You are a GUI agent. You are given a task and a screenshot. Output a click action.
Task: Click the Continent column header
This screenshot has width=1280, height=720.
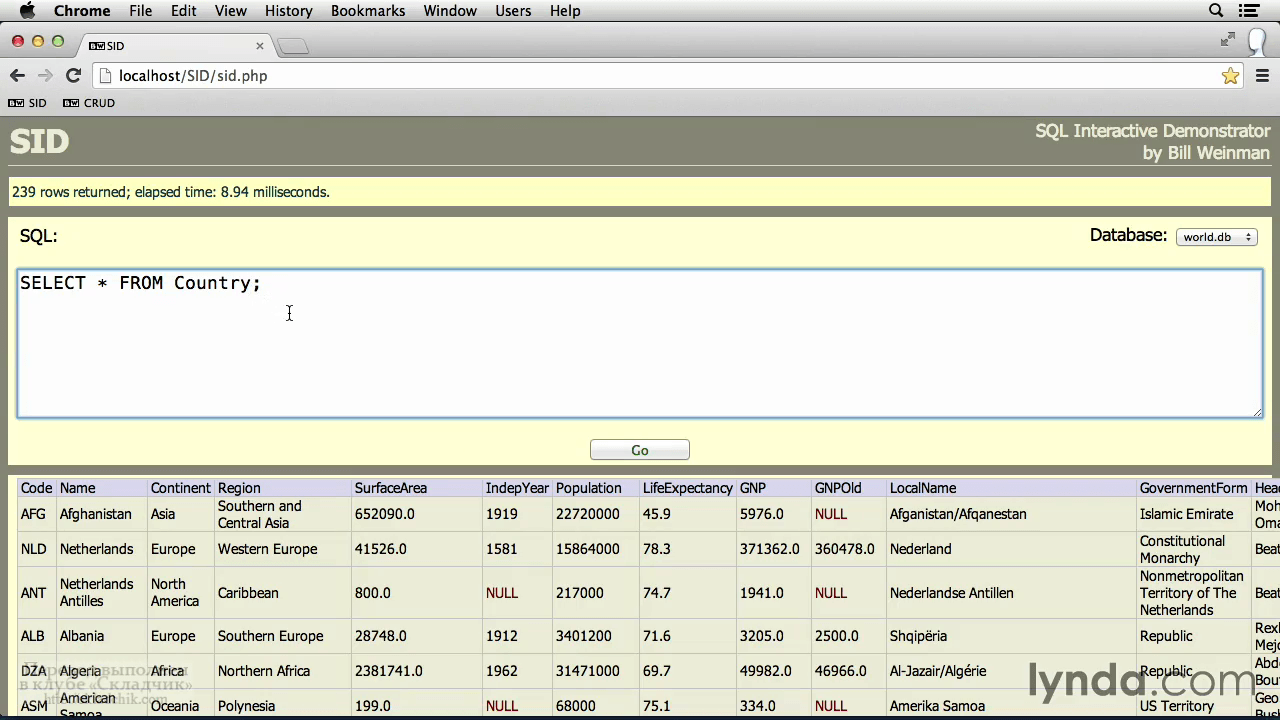(181, 488)
